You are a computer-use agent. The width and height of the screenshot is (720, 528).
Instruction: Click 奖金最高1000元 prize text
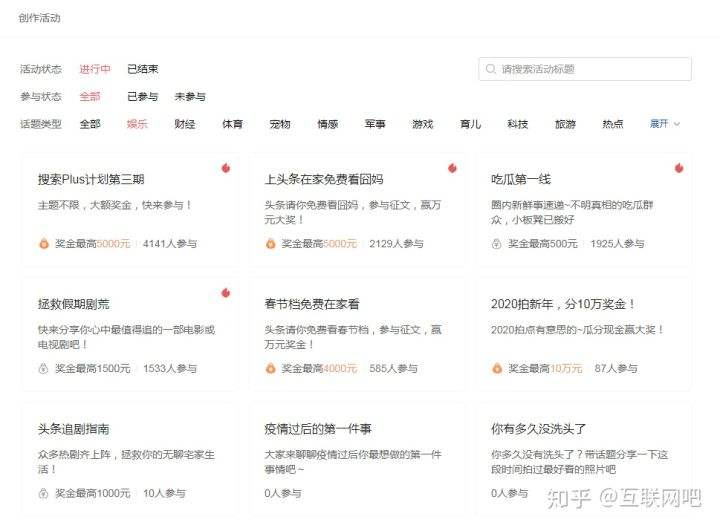click(x=93, y=494)
